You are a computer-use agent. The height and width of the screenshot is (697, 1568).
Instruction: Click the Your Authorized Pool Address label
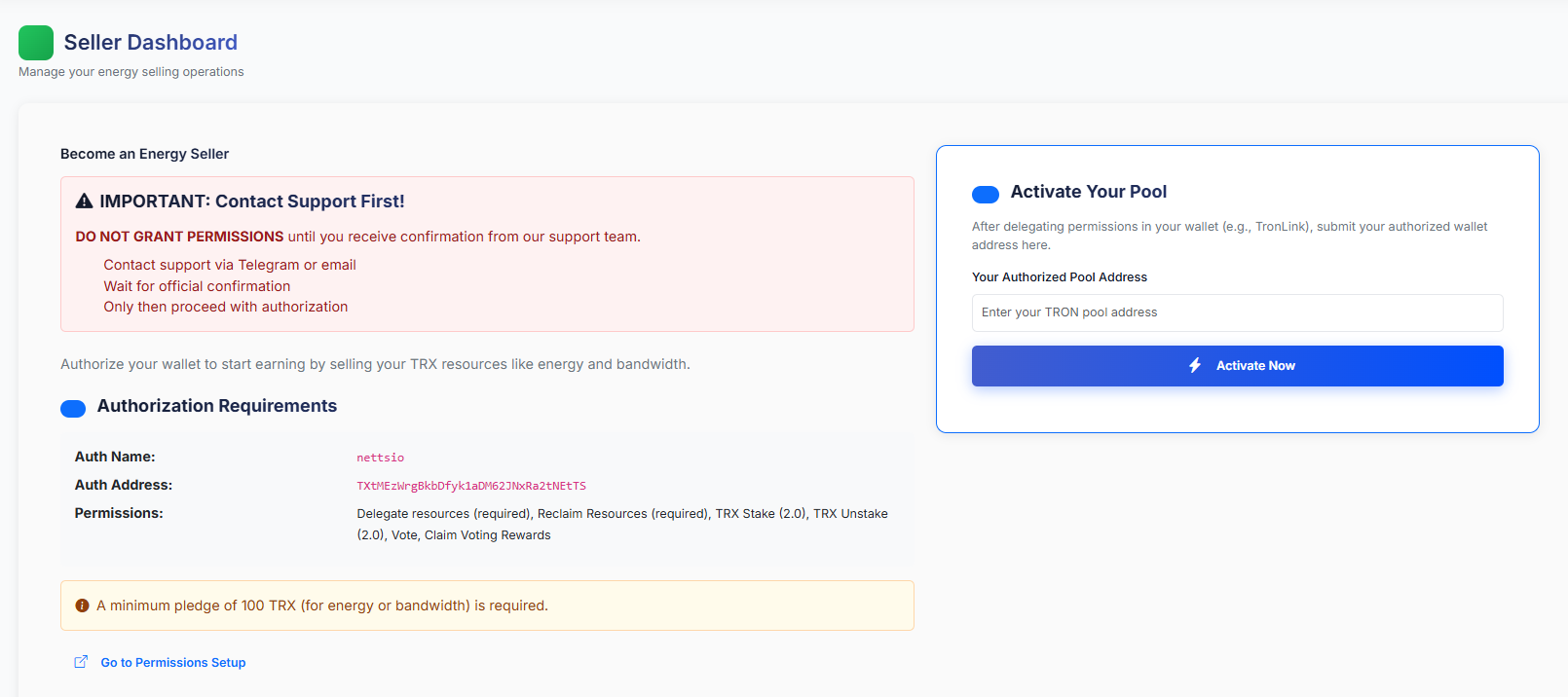[1059, 277]
